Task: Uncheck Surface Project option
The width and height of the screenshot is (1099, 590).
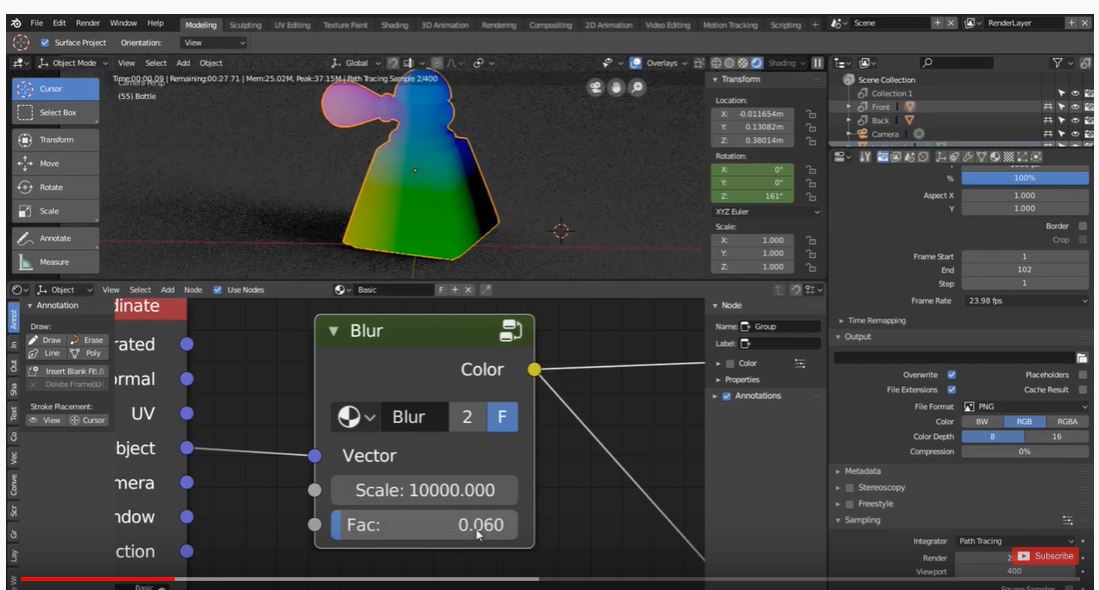Action: (45, 43)
